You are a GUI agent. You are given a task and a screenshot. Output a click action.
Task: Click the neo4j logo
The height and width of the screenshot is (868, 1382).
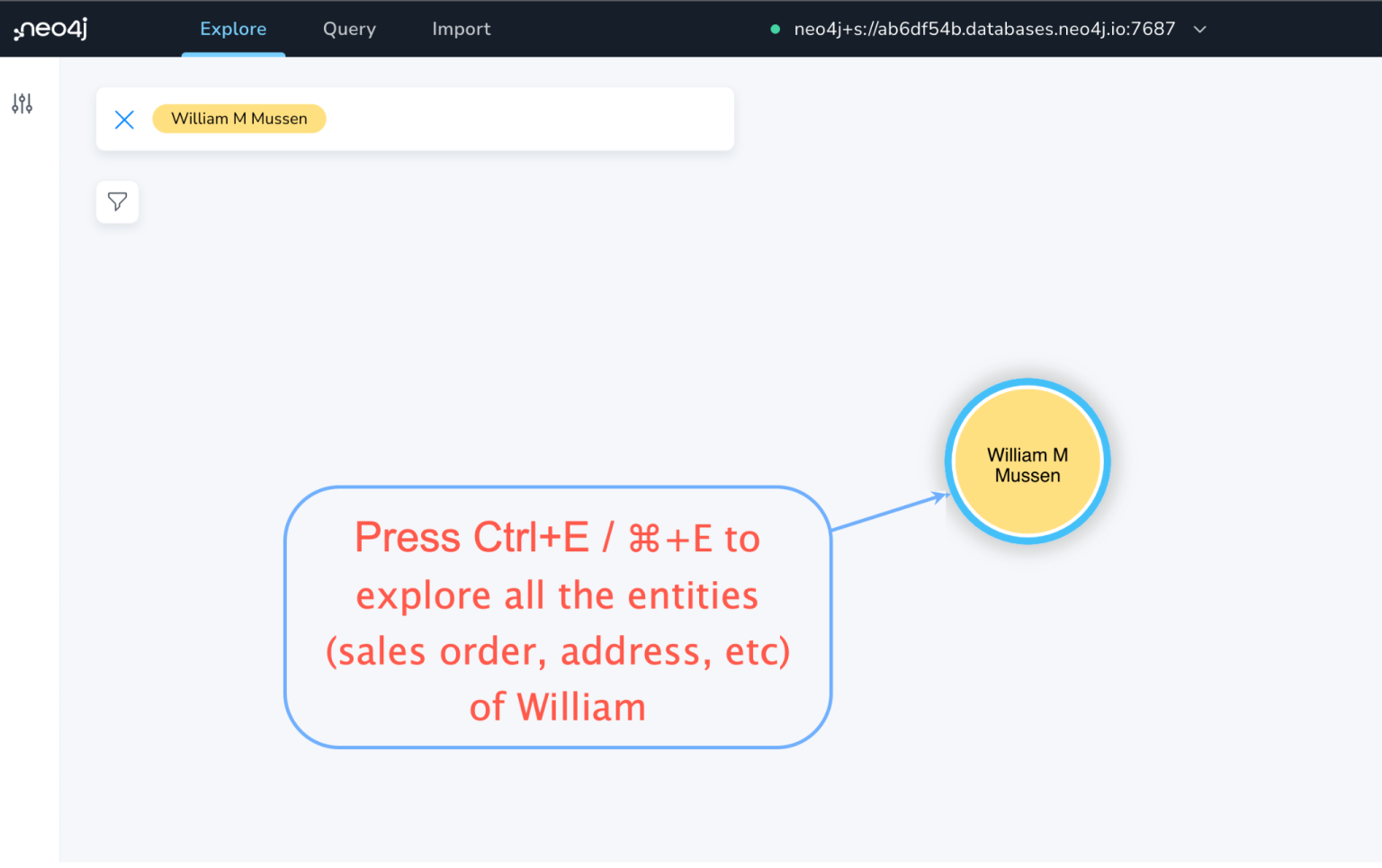tap(49, 28)
